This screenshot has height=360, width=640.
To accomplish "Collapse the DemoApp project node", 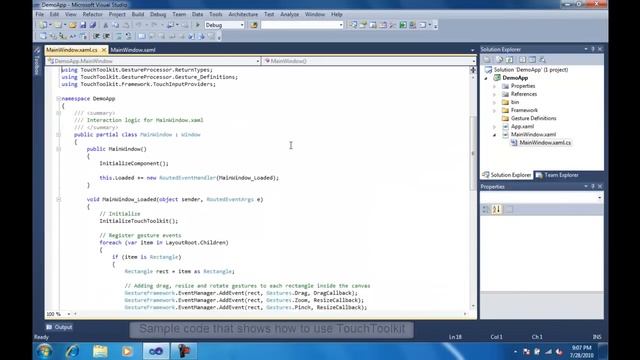I will point(486,78).
